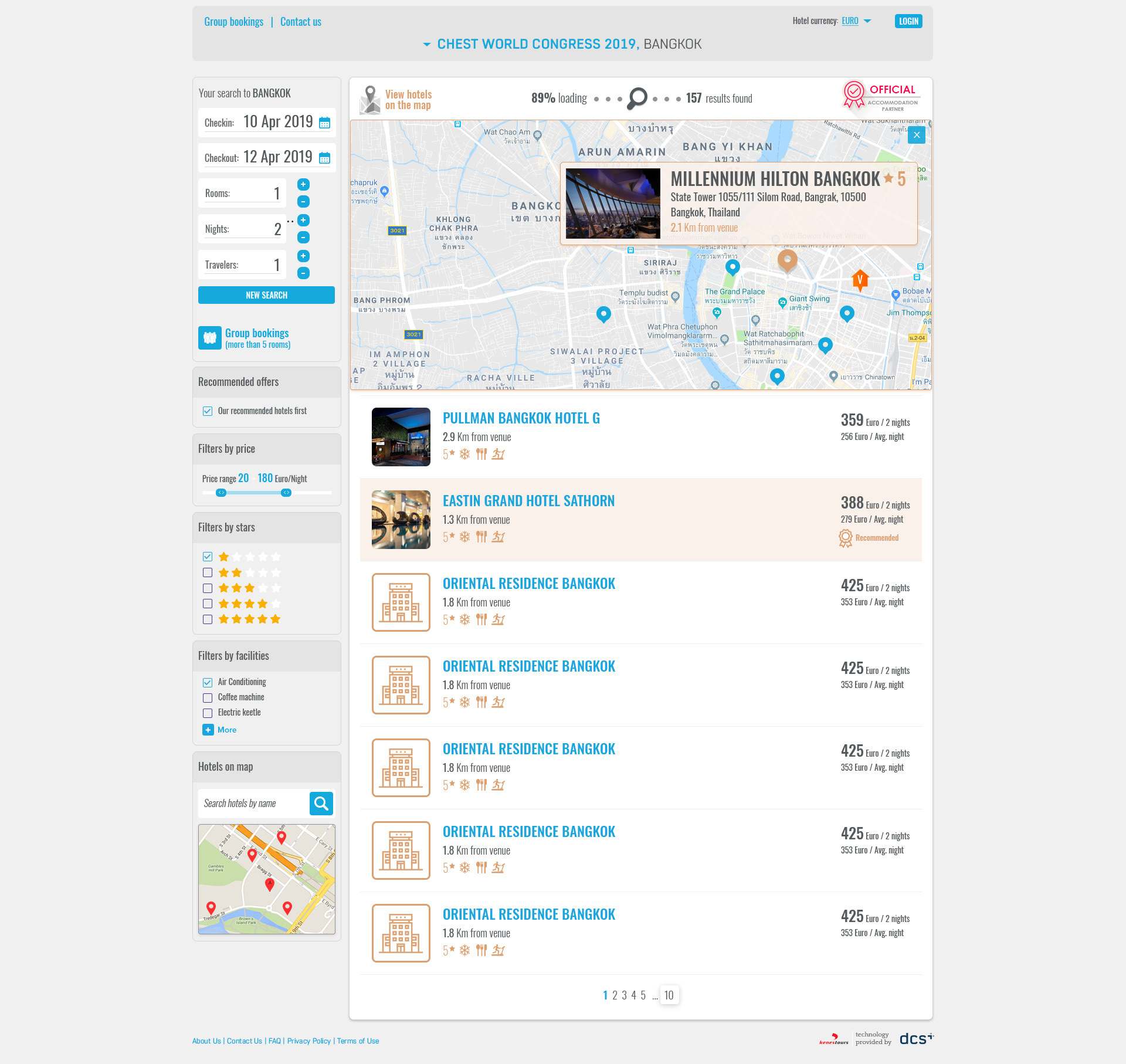Viewport: 1126px width, 1064px height.
Task: Go to results page 3
Action: (624, 995)
